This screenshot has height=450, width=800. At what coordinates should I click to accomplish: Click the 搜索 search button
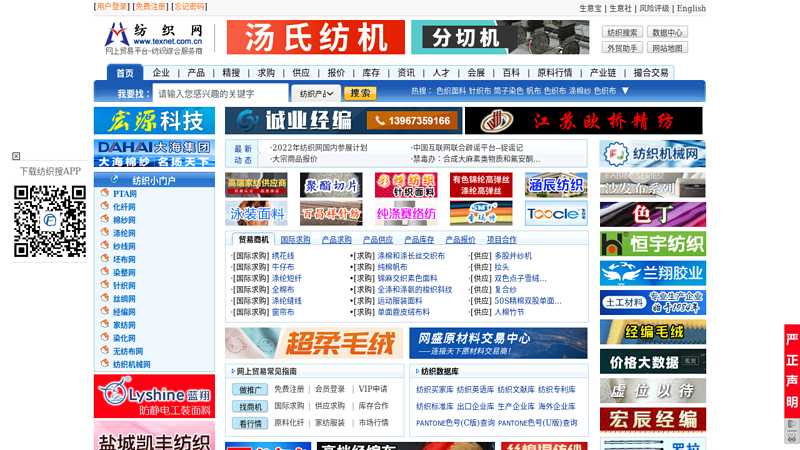[360, 93]
